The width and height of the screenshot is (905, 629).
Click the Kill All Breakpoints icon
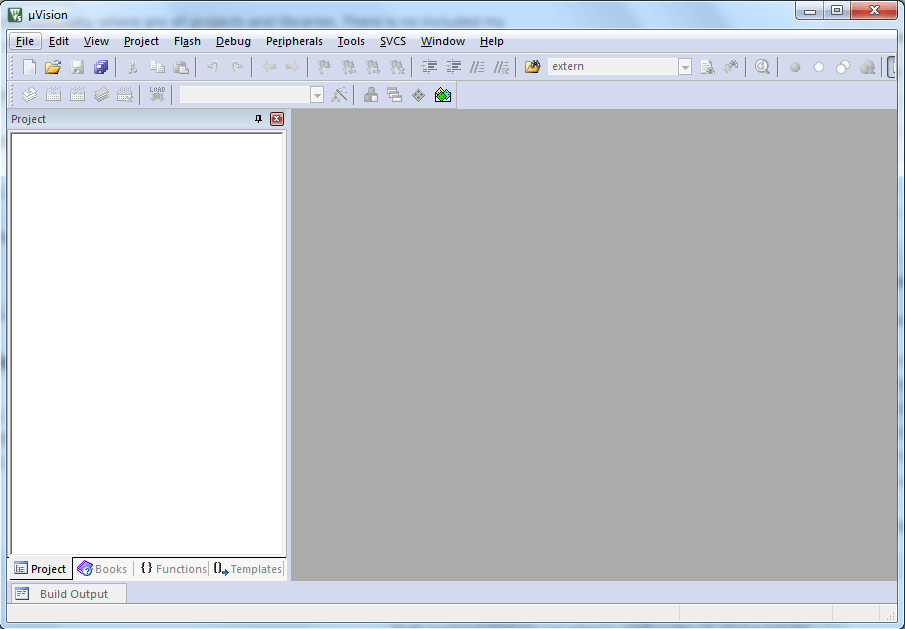pos(867,67)
